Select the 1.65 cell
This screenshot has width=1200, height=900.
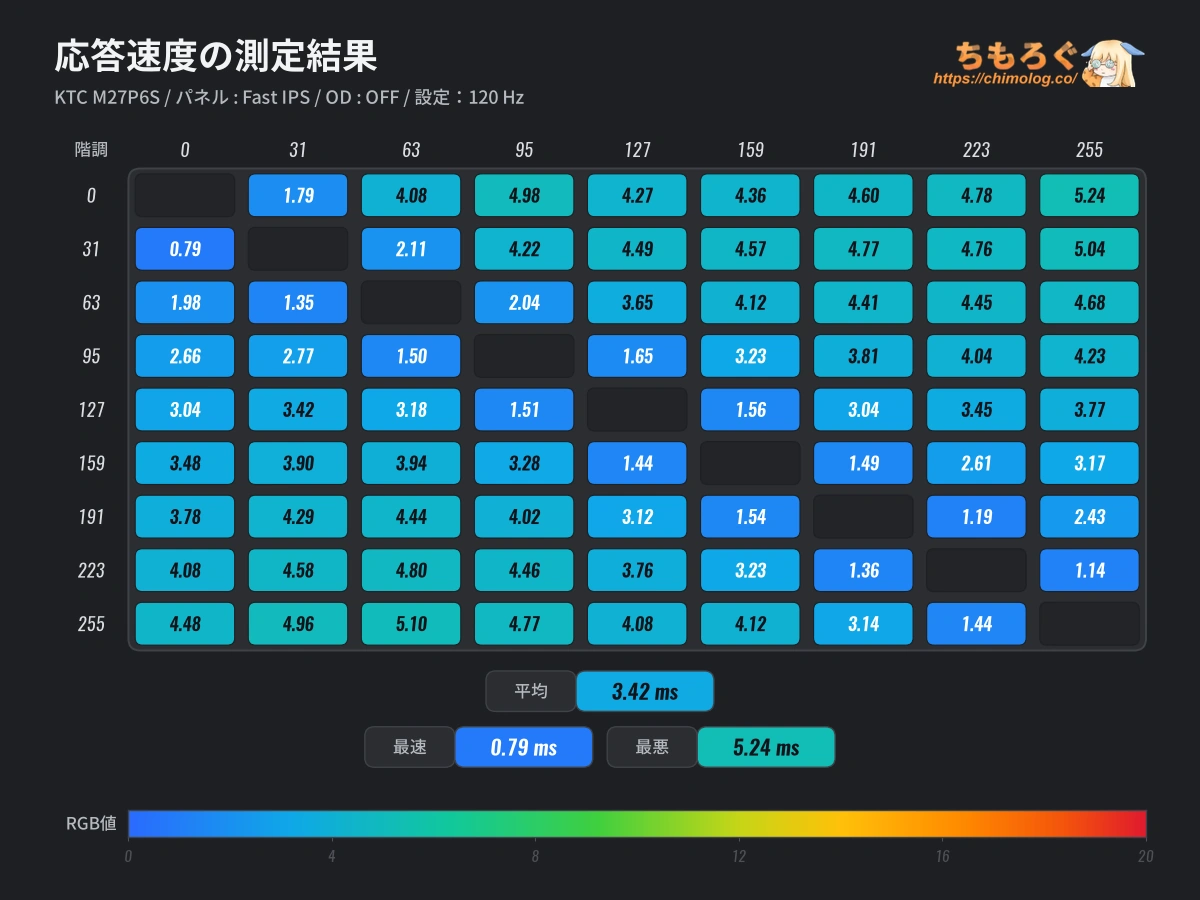tap(637, 356)
